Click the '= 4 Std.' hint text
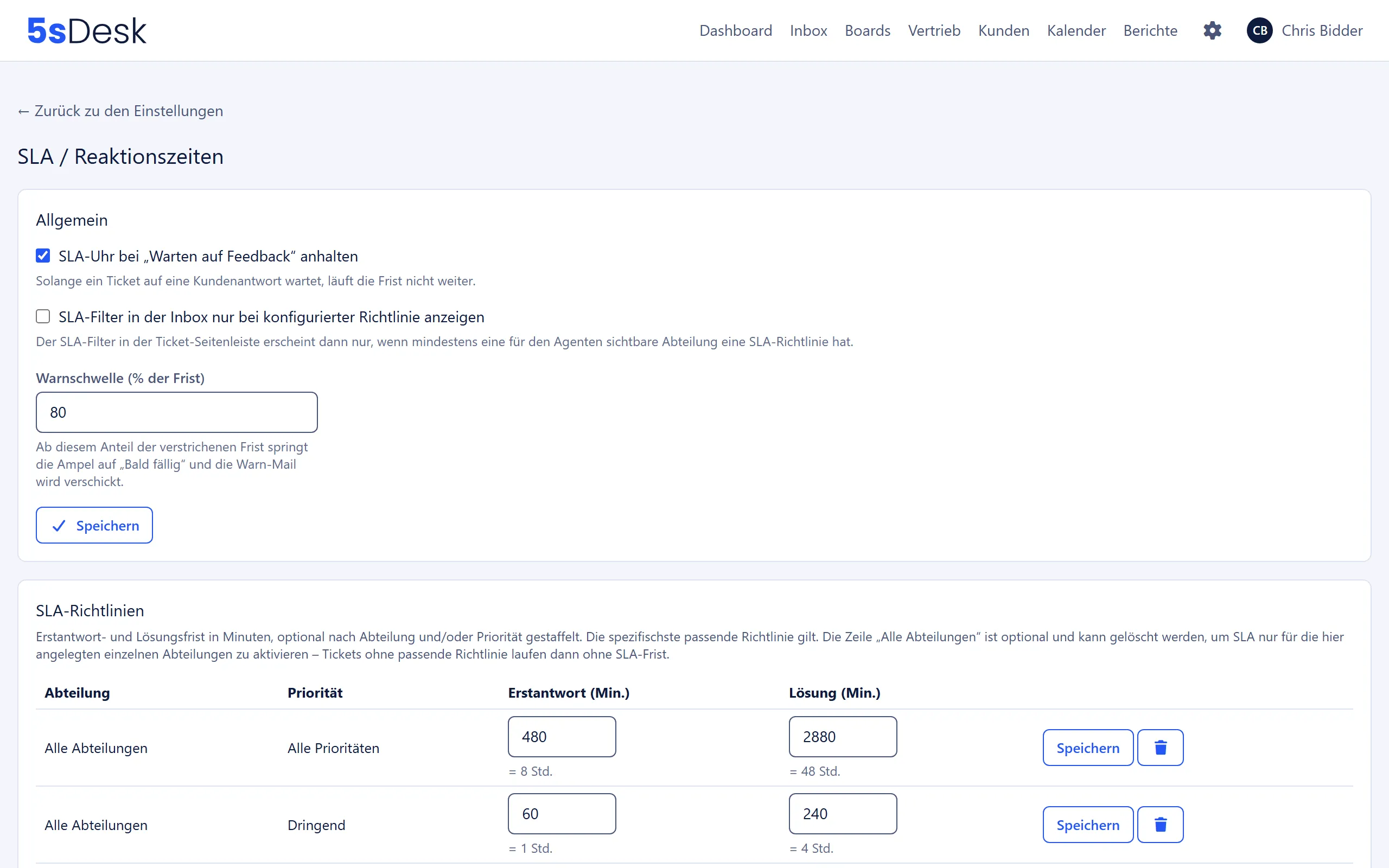The image size is (1389, 868). (811, 848)
